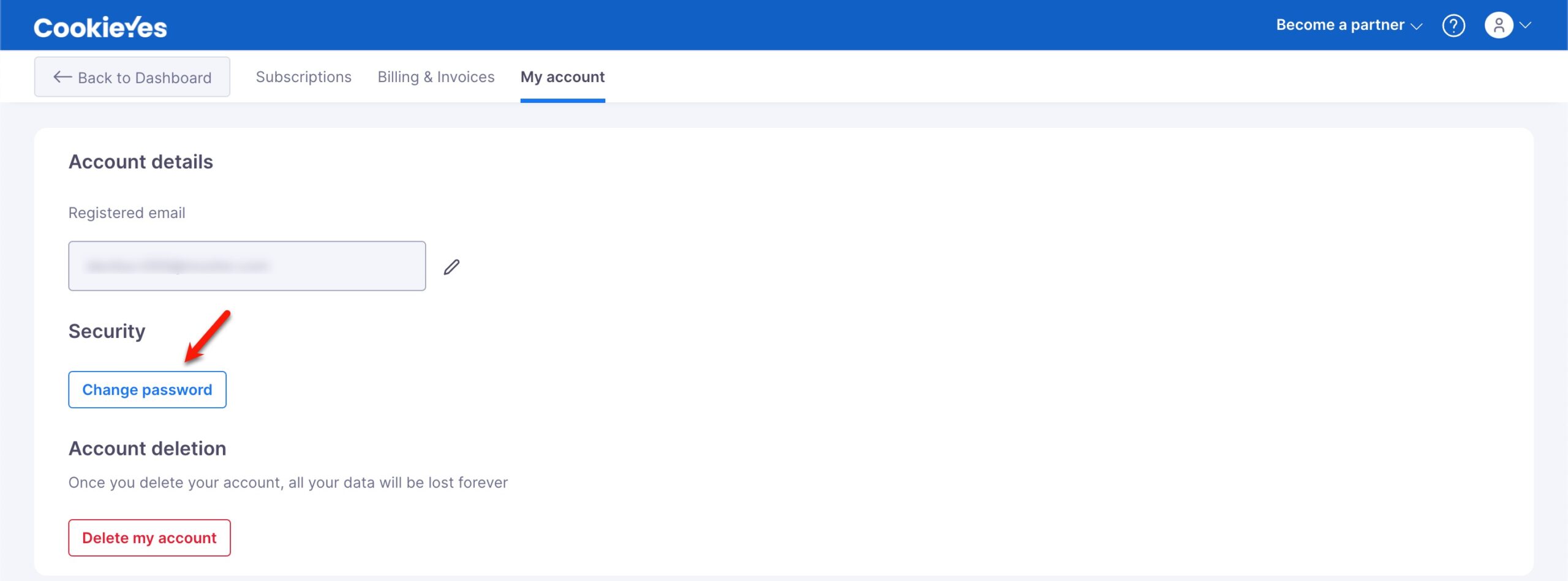Click the CookieYes logo
This screenshot has height=581, width=1568.
[x=100, y=27]
